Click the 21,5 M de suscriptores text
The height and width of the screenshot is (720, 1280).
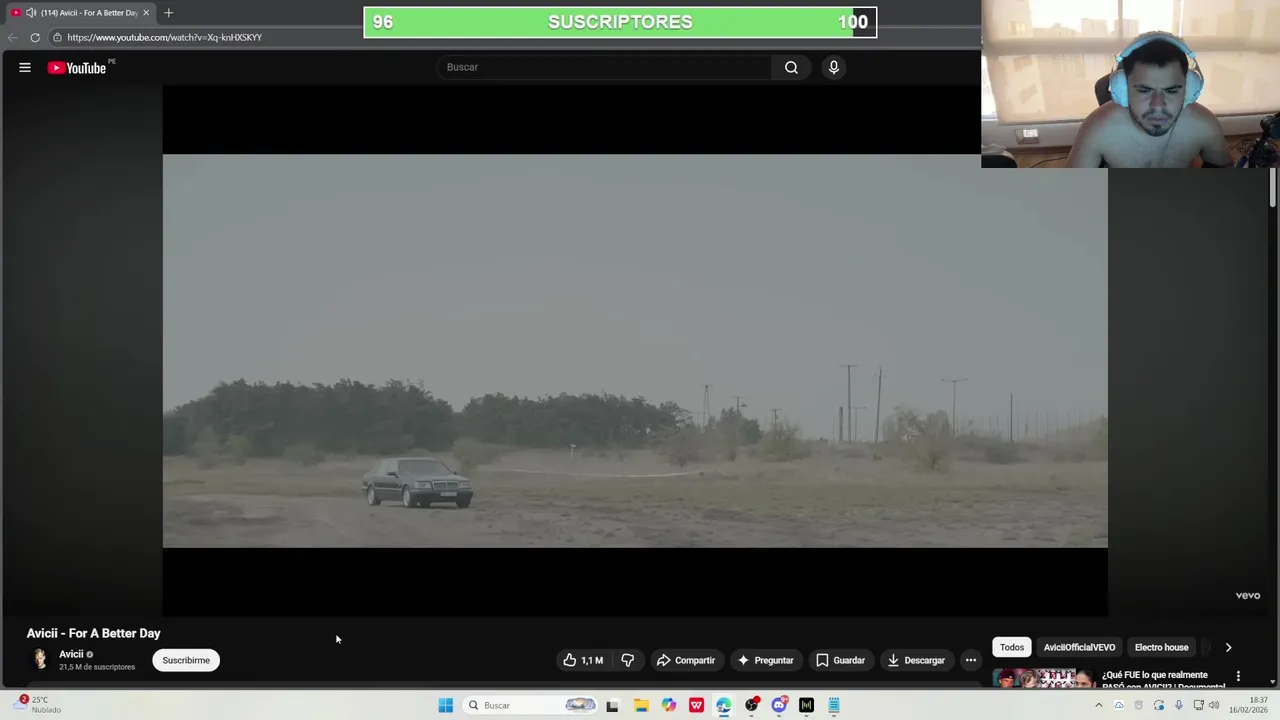[x=97, y=667]
